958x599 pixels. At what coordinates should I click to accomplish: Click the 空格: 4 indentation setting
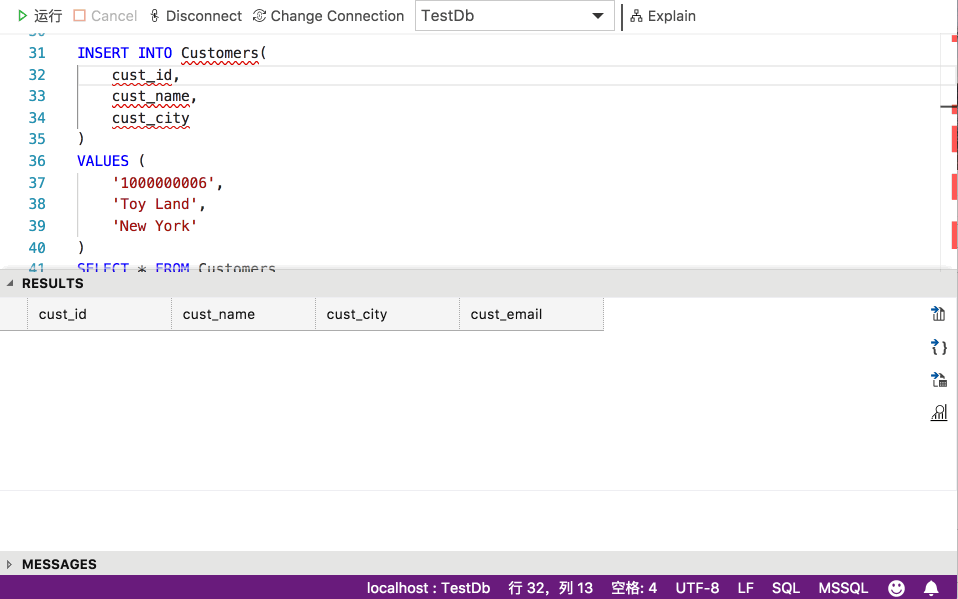(634, 588)
